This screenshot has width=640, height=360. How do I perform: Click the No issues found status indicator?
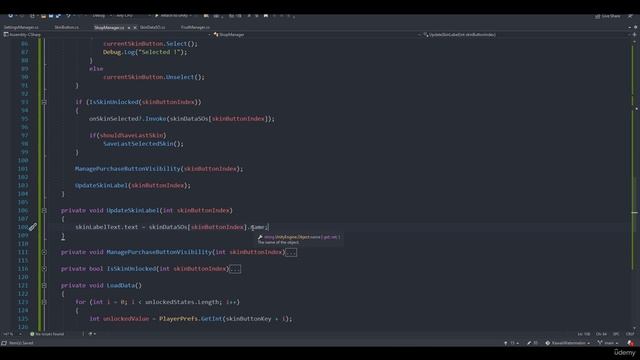pyautogui.click(x=47, y=334)
